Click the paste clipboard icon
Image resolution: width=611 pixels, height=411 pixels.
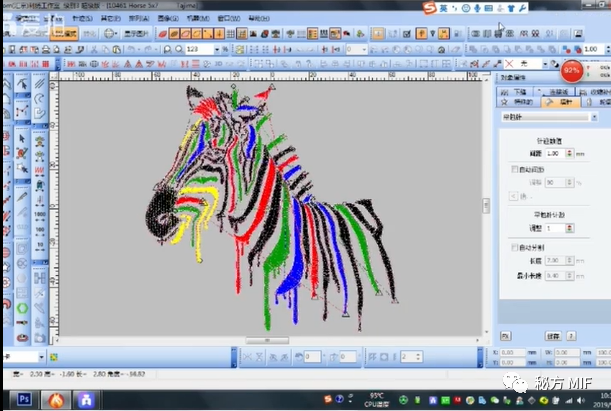coord(117,49)
